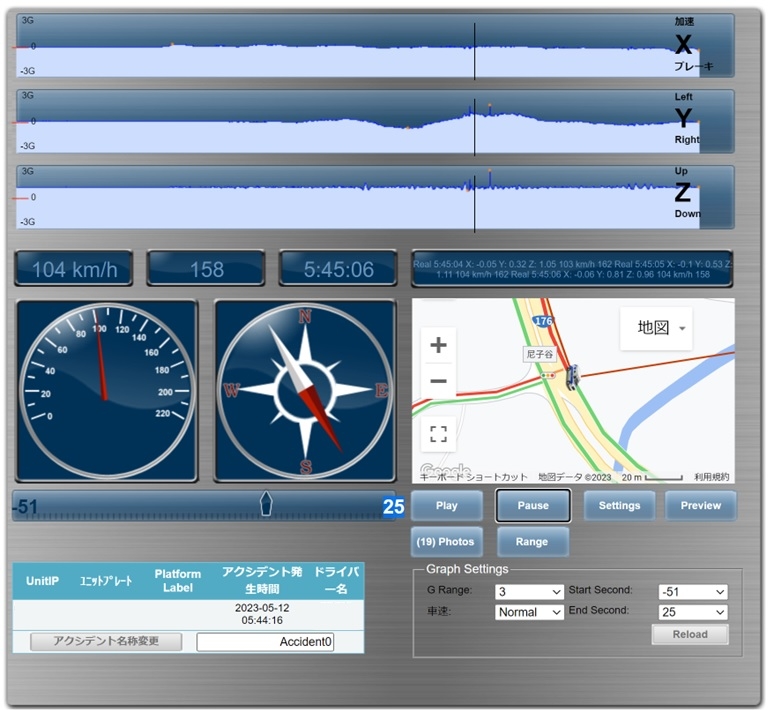The image size is (769, 710).
Task: Open the (19) Photos gallery
Action: point(447,542)
